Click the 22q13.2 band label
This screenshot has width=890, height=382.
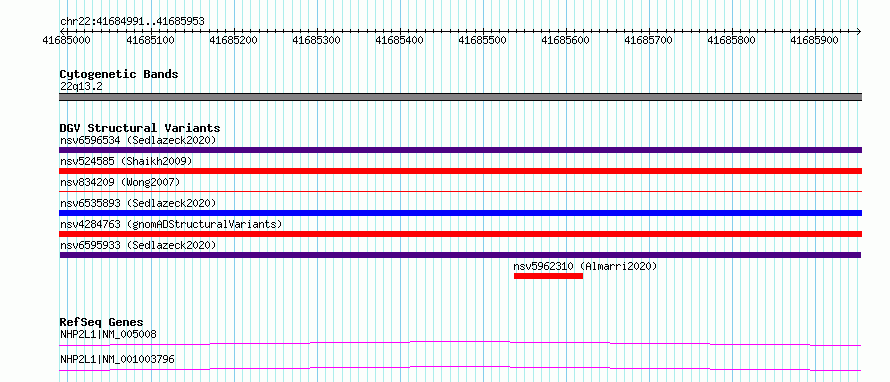[x=81, y=86]
